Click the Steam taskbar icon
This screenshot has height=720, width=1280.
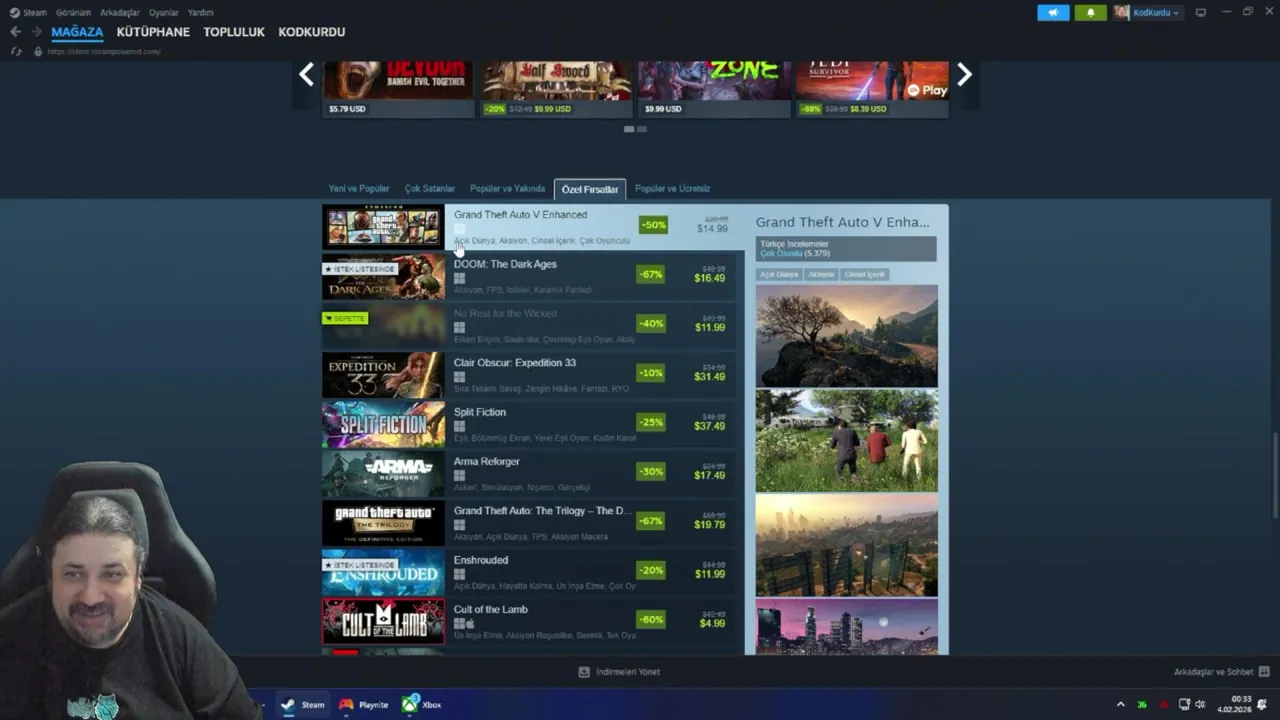303,704
